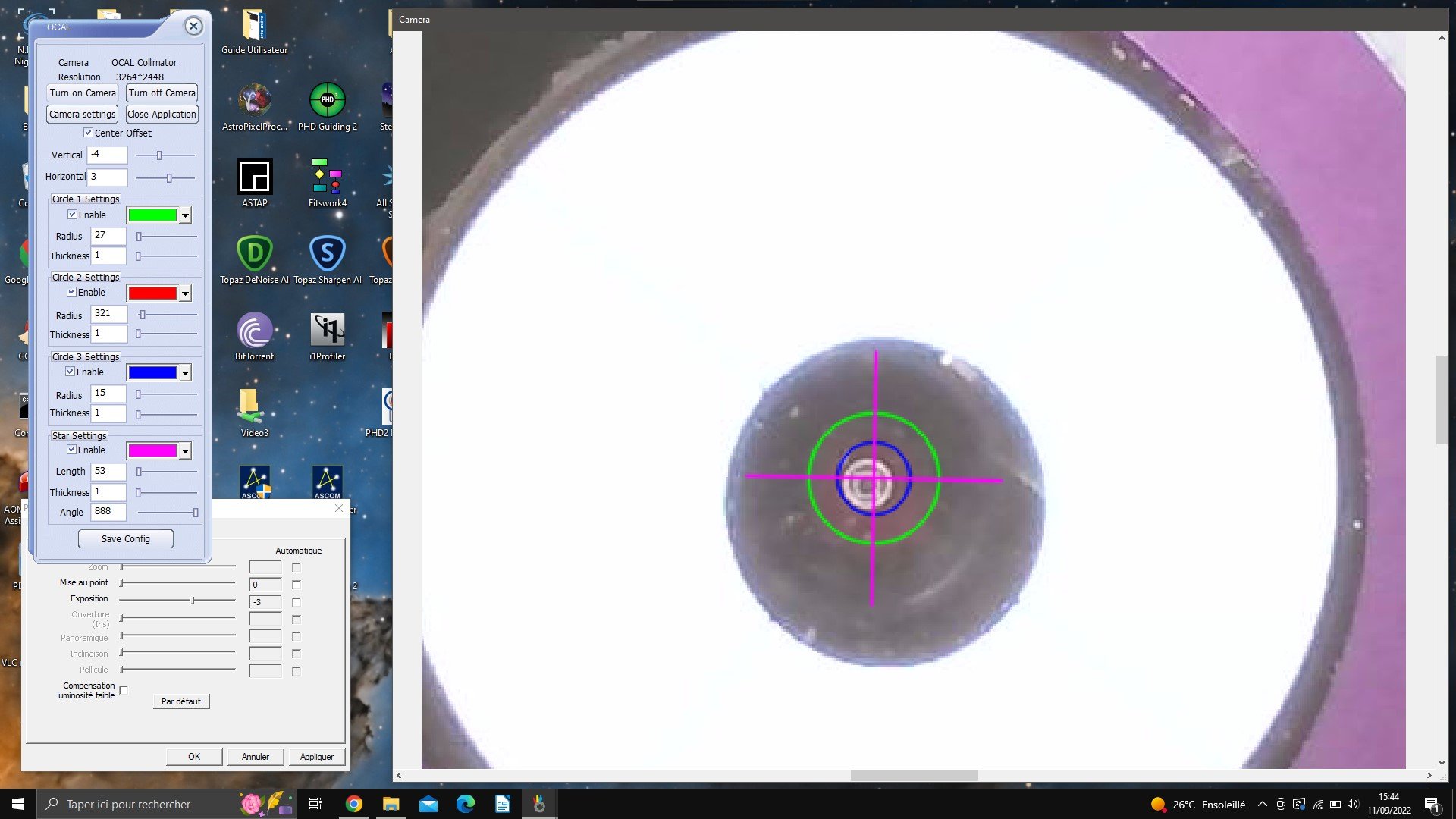Uncheck Enable under Star Settings
The image size is (1456, 819).
pyautogui.click(x=72, y=450)
